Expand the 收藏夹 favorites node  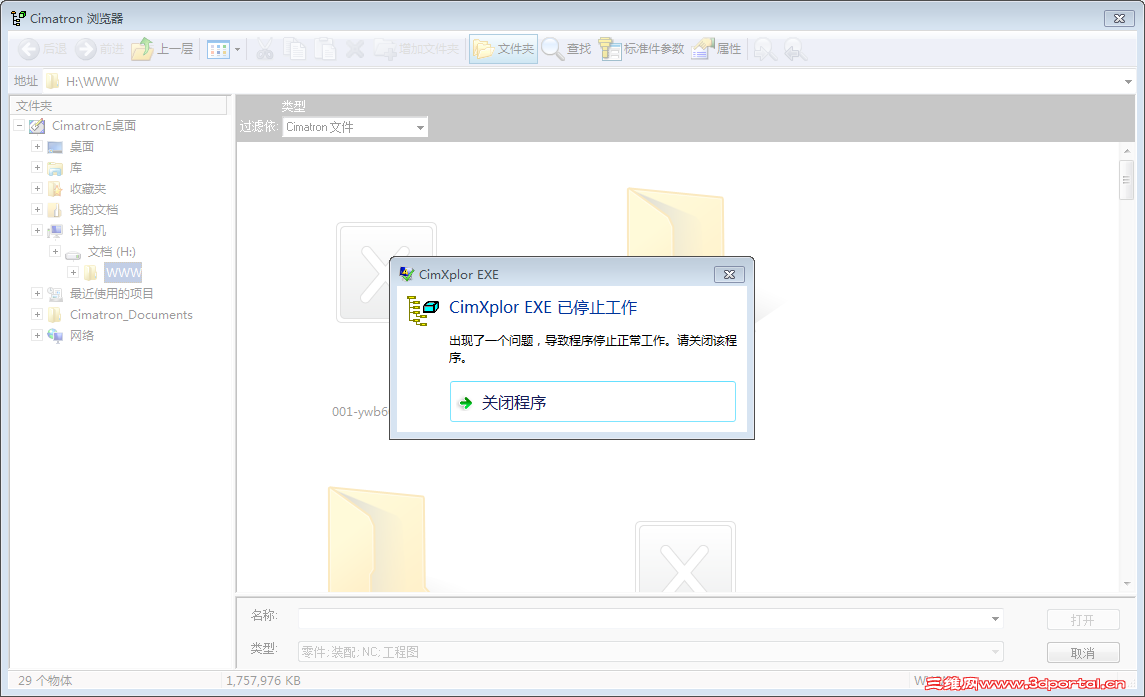37,188
